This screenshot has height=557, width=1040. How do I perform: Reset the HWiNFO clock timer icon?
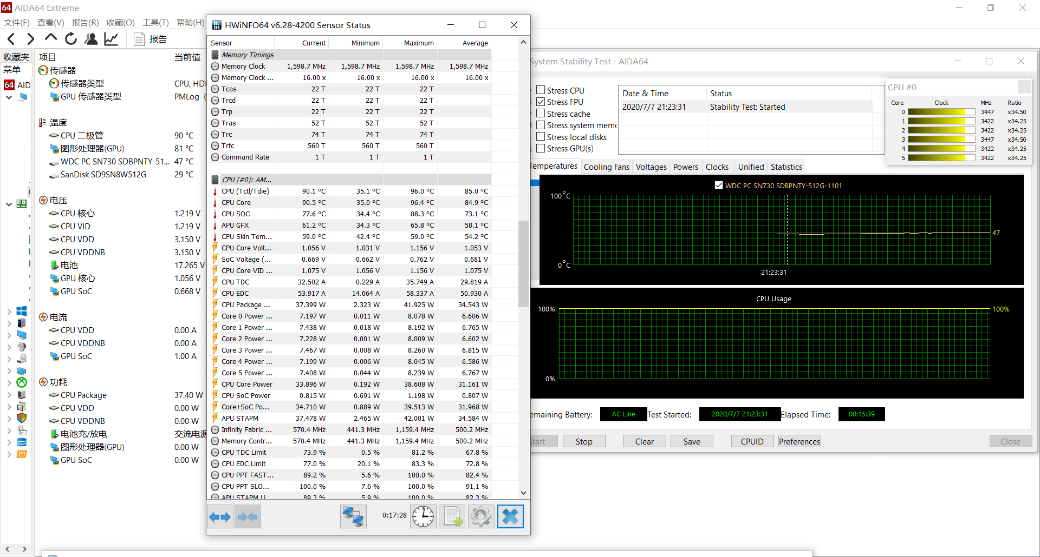click(424, 516)
